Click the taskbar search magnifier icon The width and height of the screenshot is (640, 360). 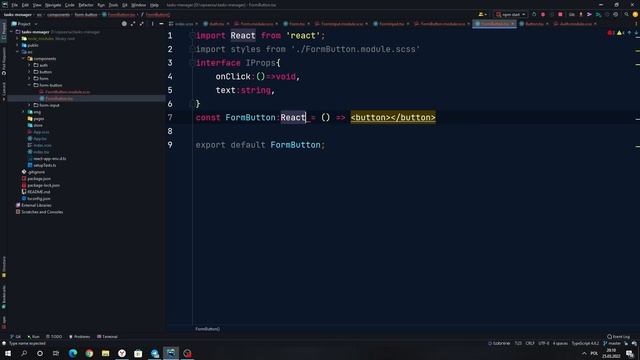point(24,353)
